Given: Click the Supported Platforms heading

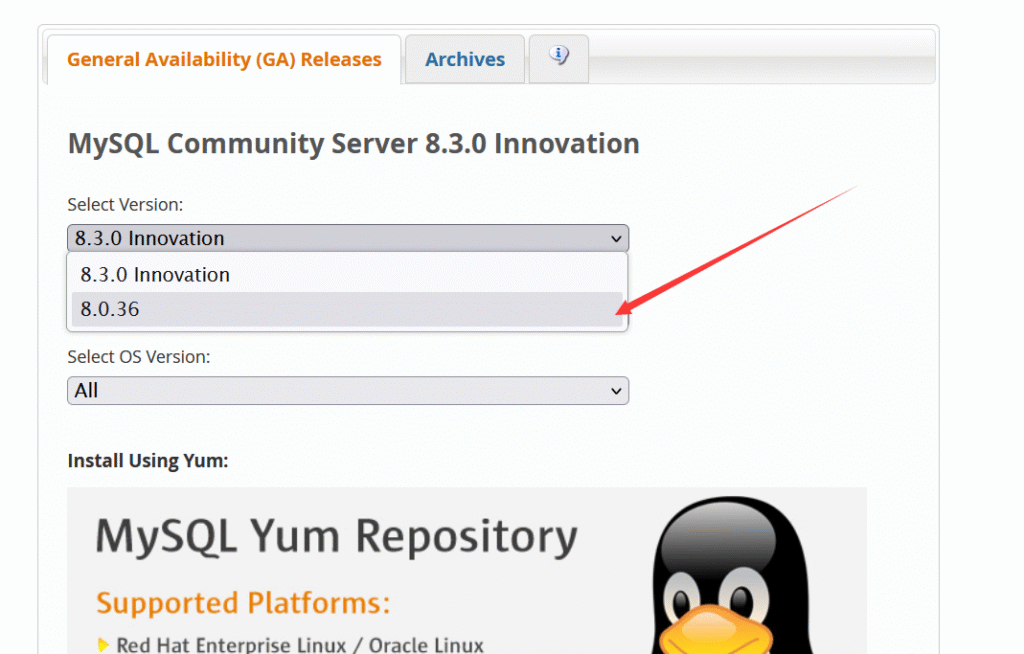Looking at the screenshot, I should pyautogui.click(x=242, y=603).
